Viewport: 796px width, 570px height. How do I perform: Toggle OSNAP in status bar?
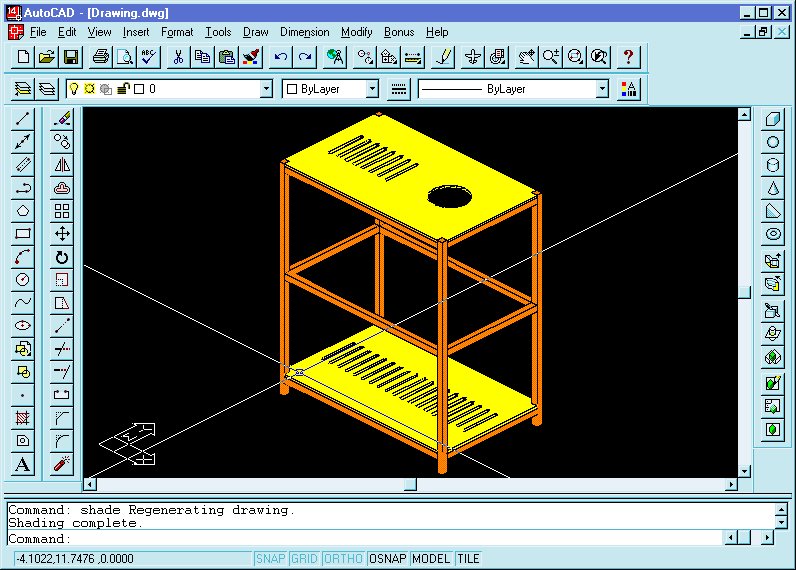[x=387, y=559]
